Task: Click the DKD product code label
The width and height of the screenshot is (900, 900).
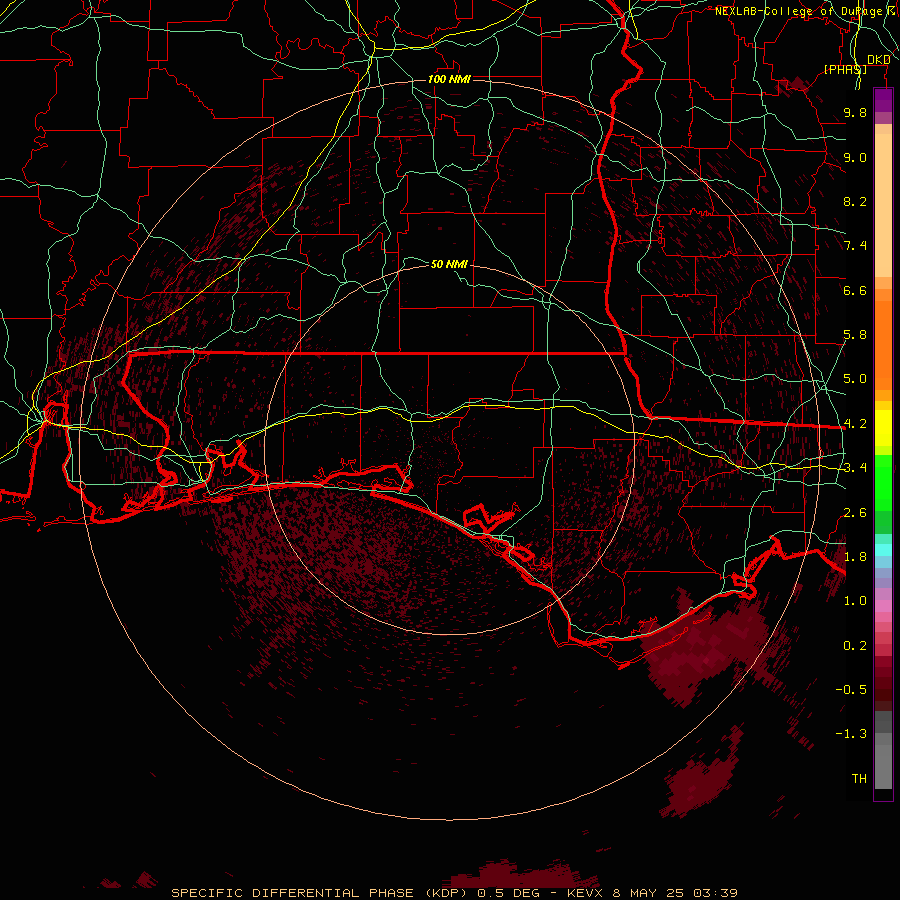Action: click(879, 60)
